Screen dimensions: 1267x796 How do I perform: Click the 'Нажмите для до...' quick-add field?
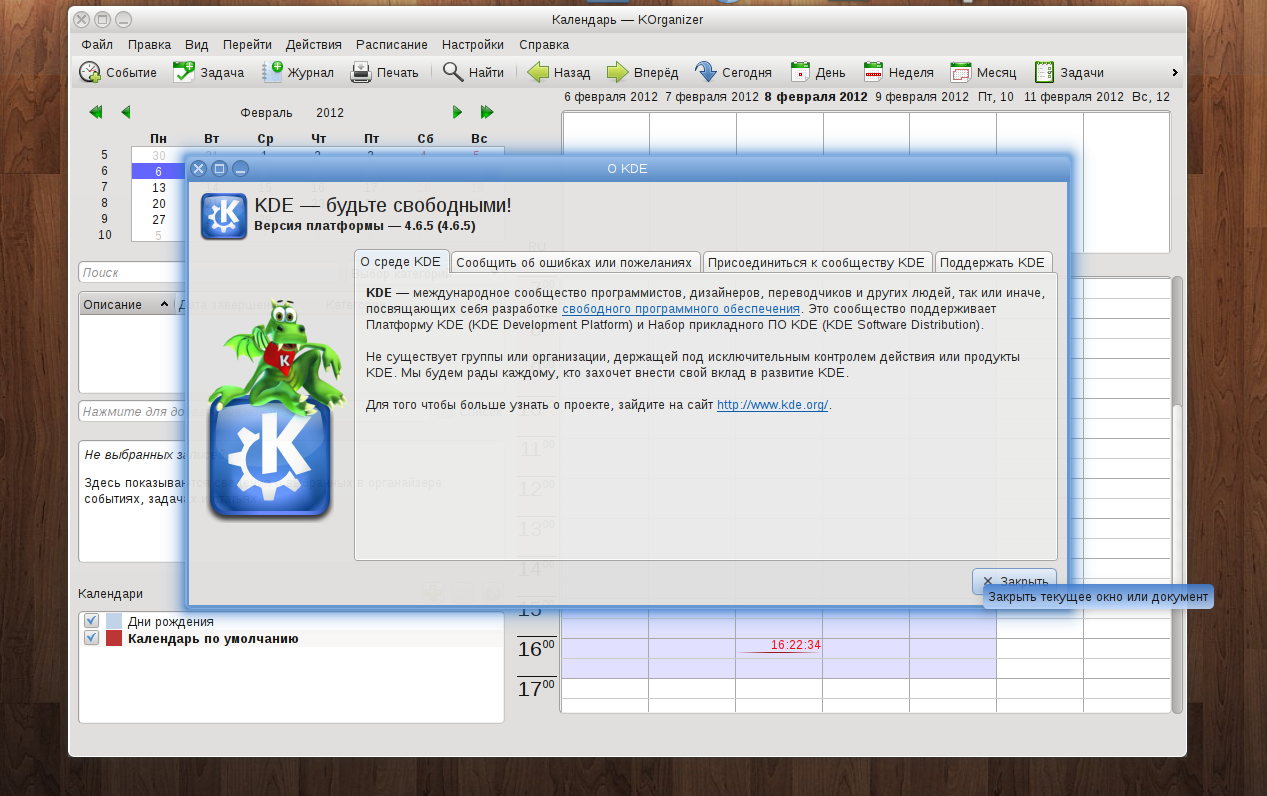[x=133, y=411]
